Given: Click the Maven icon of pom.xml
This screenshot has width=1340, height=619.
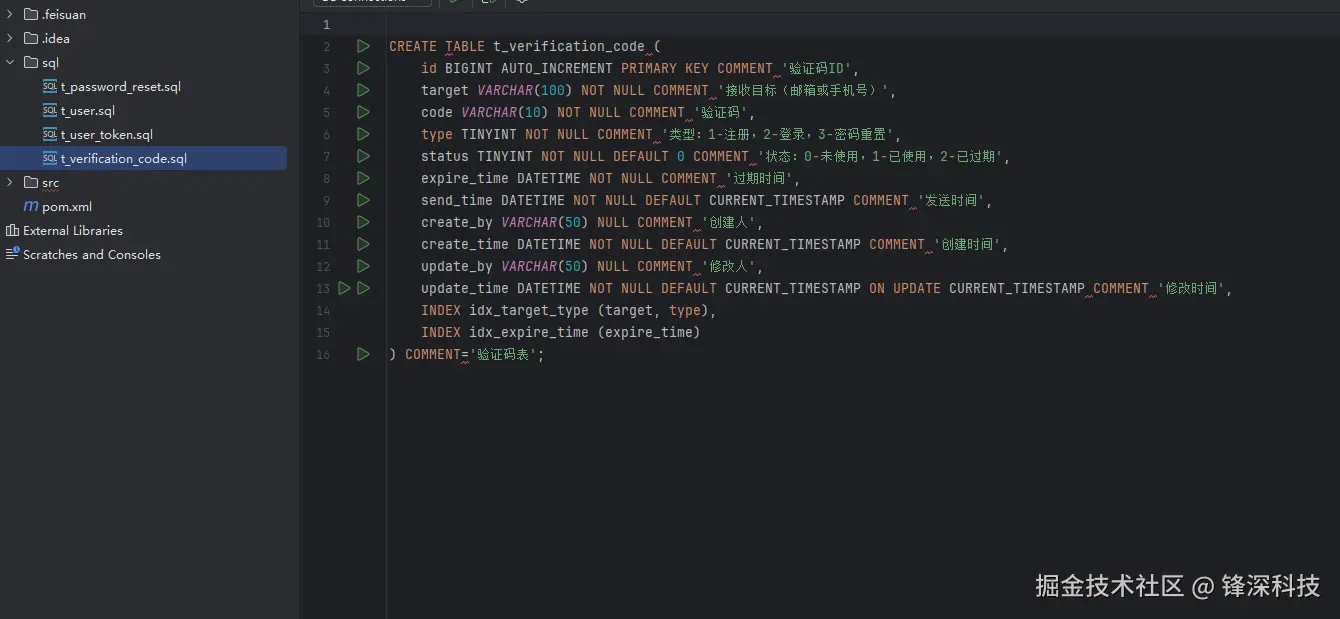Looking at the screenshot, I should click(31, 206).
